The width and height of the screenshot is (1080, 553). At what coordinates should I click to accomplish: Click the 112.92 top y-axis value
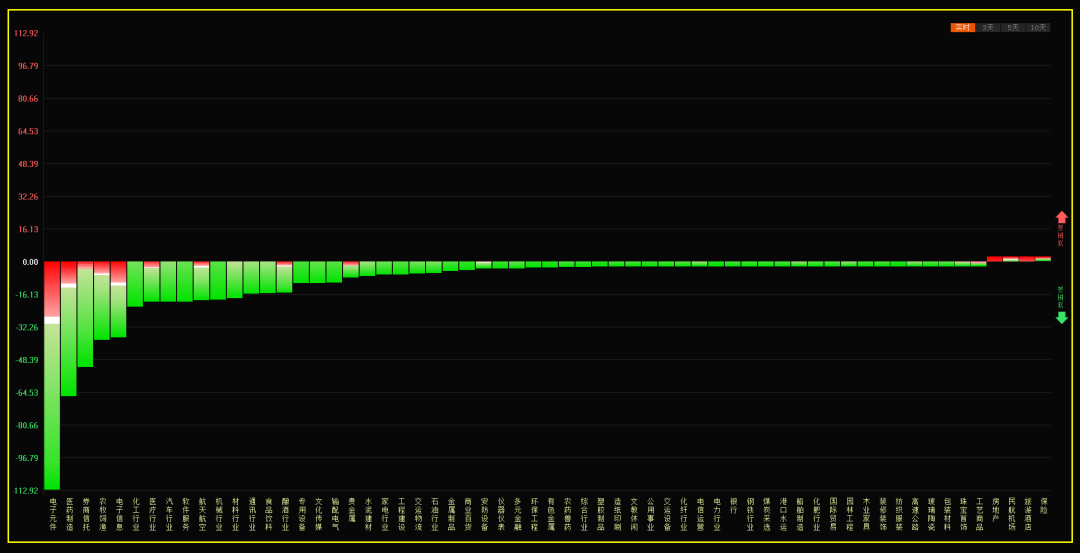25,33
